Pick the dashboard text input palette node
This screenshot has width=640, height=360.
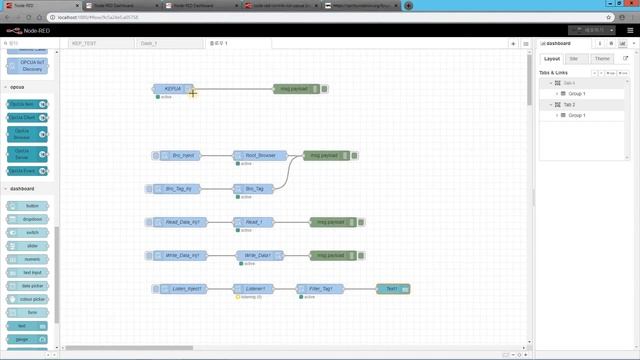point(27,272)
